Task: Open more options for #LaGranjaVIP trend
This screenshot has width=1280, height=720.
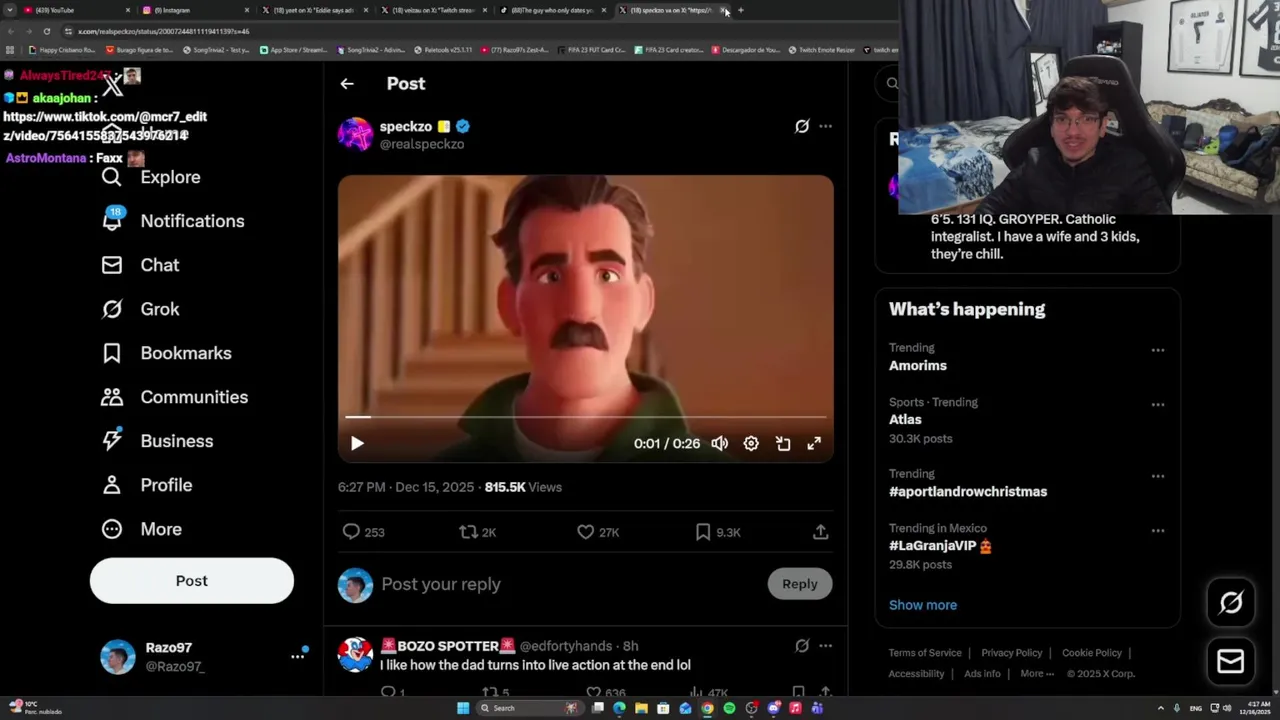Action: [x=1158, y=531]
